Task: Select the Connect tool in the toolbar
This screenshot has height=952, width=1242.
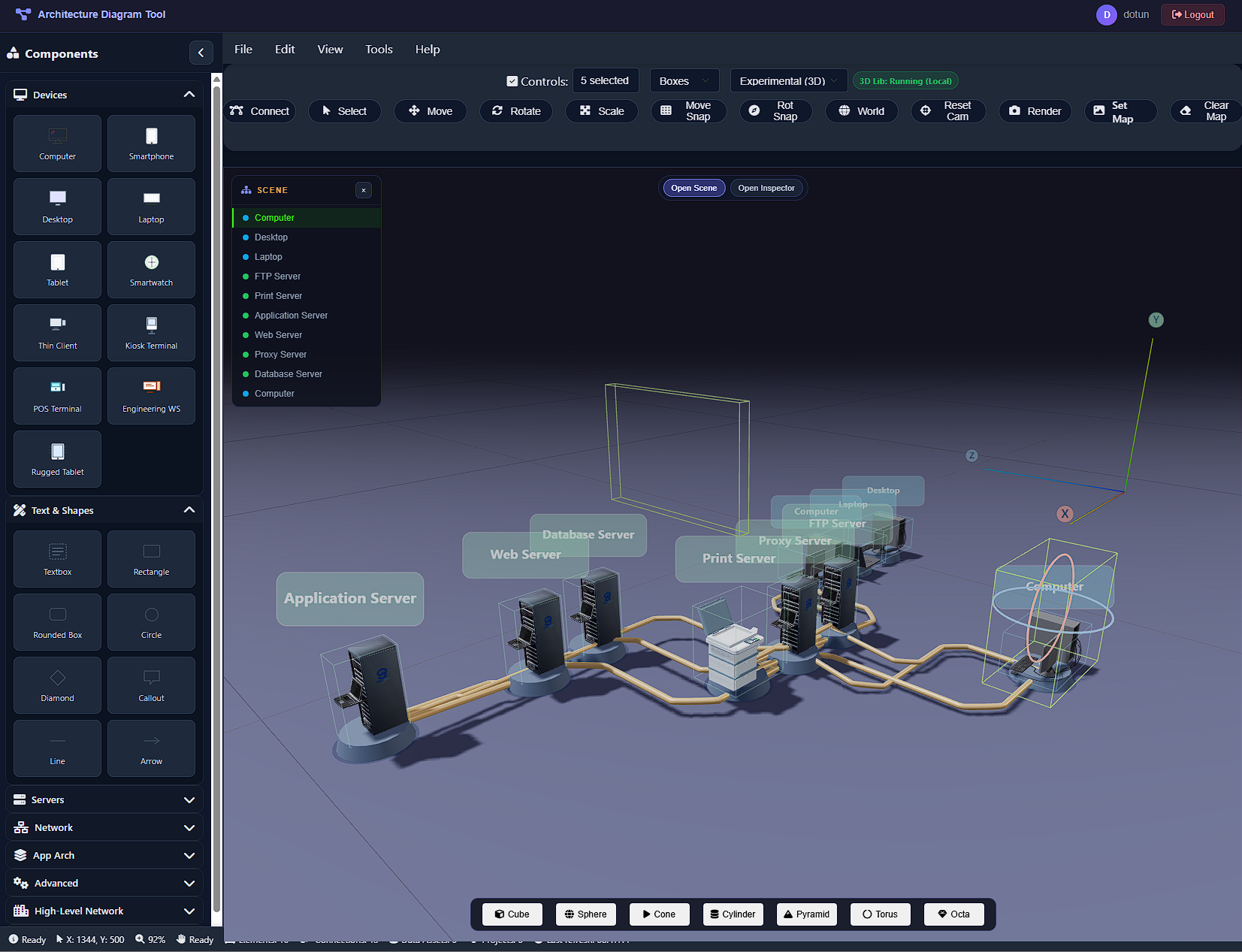Action: click(259, 110)
